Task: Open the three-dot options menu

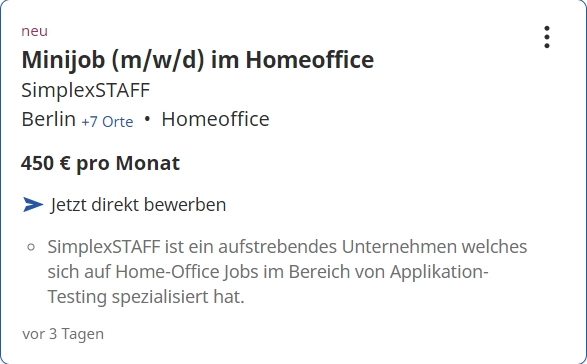Action: [x=547, y=37]
